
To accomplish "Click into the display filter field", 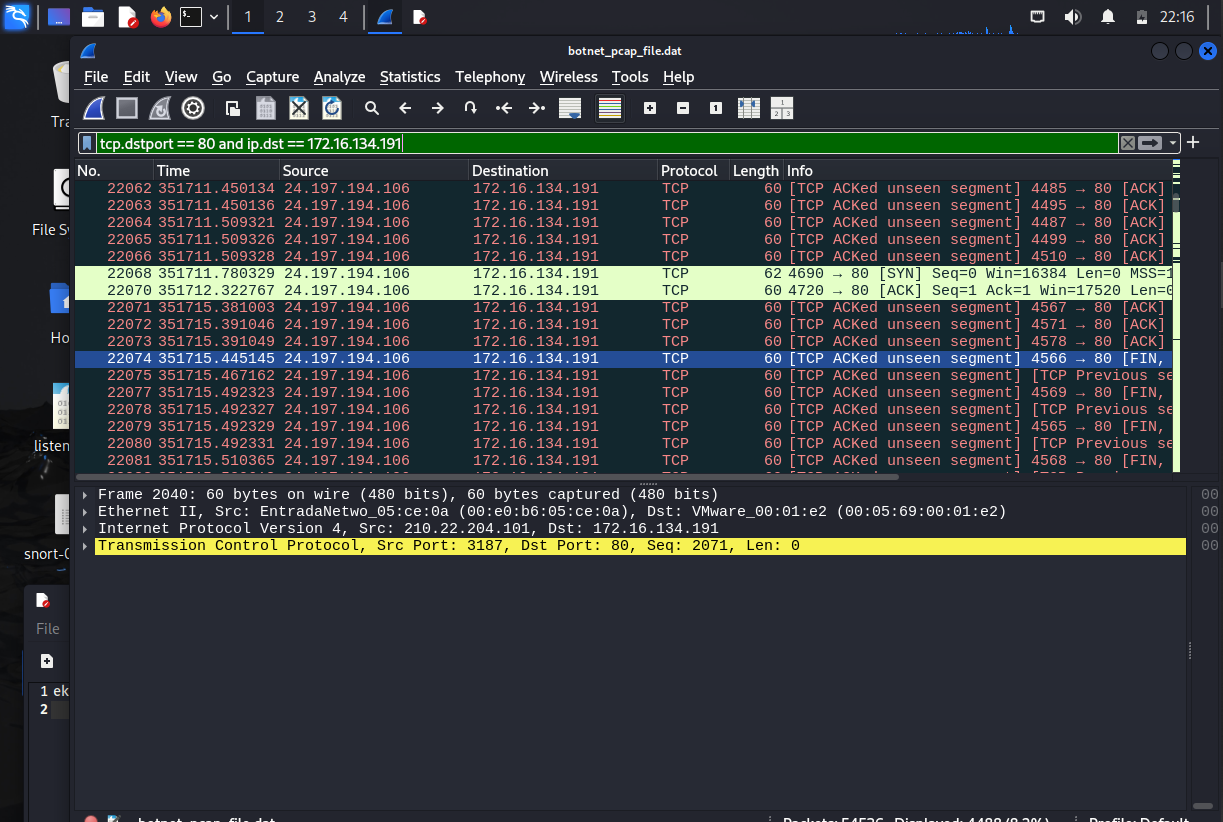I will coord(607,143).
